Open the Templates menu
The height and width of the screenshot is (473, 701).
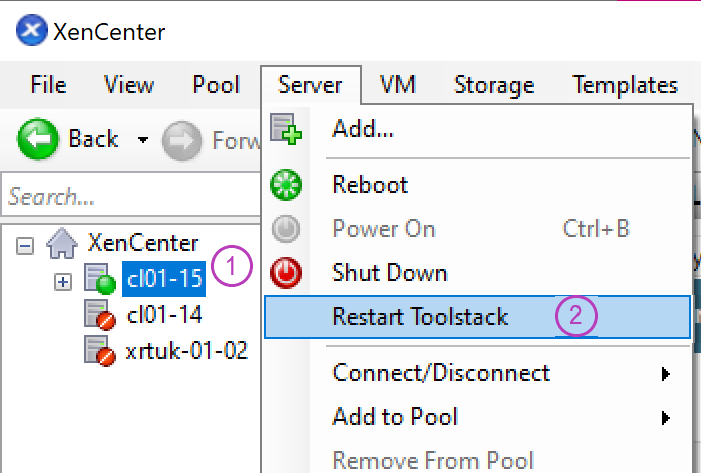point(625,85)
